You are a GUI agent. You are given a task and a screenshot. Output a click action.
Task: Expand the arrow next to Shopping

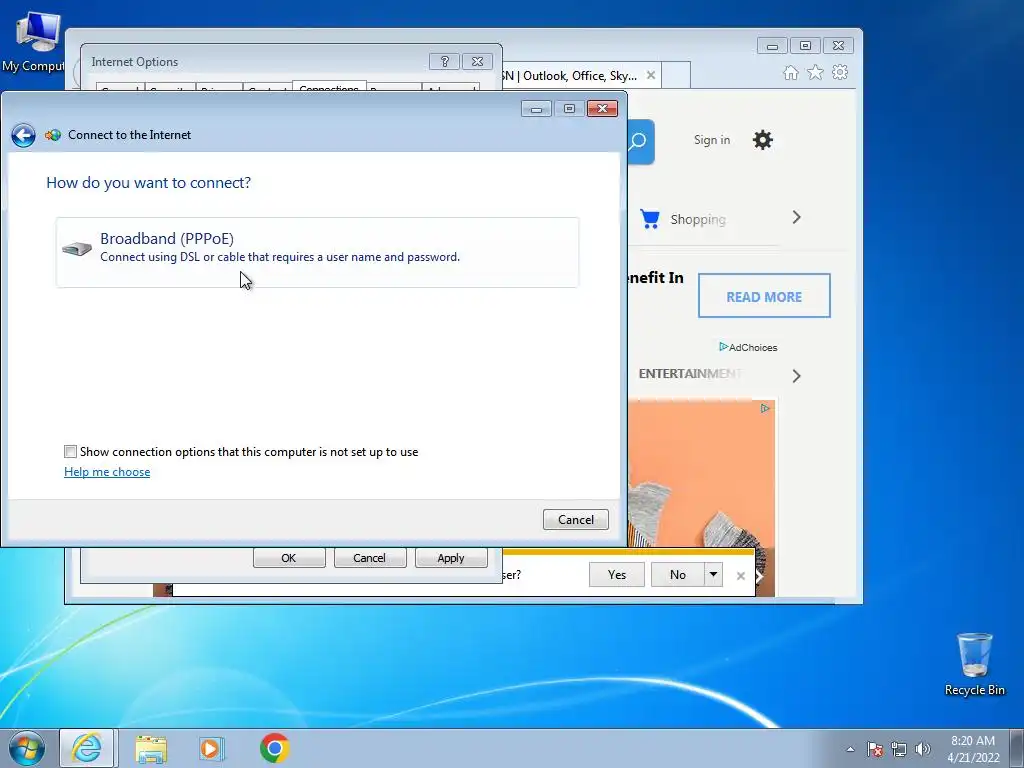pos(796,217)
